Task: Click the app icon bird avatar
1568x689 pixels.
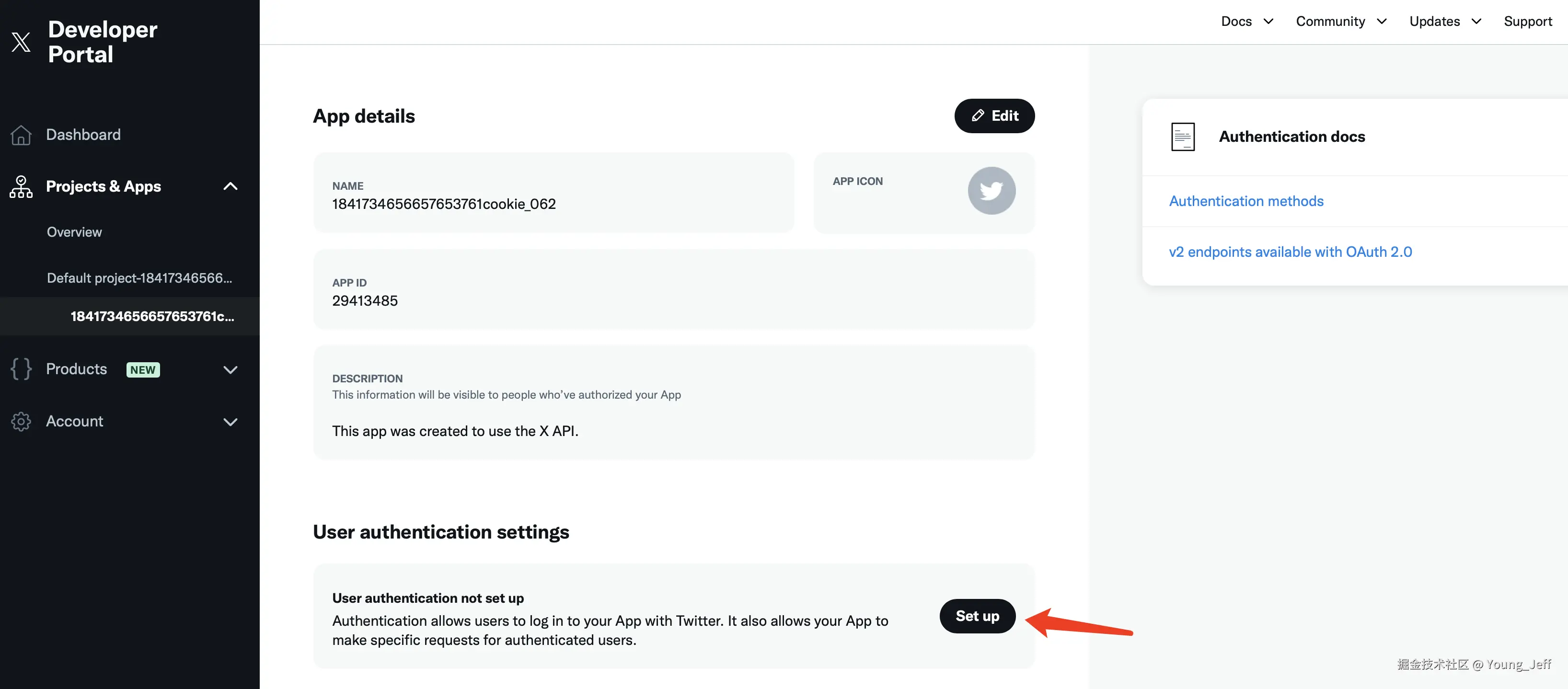Action: tap(991, 191)
